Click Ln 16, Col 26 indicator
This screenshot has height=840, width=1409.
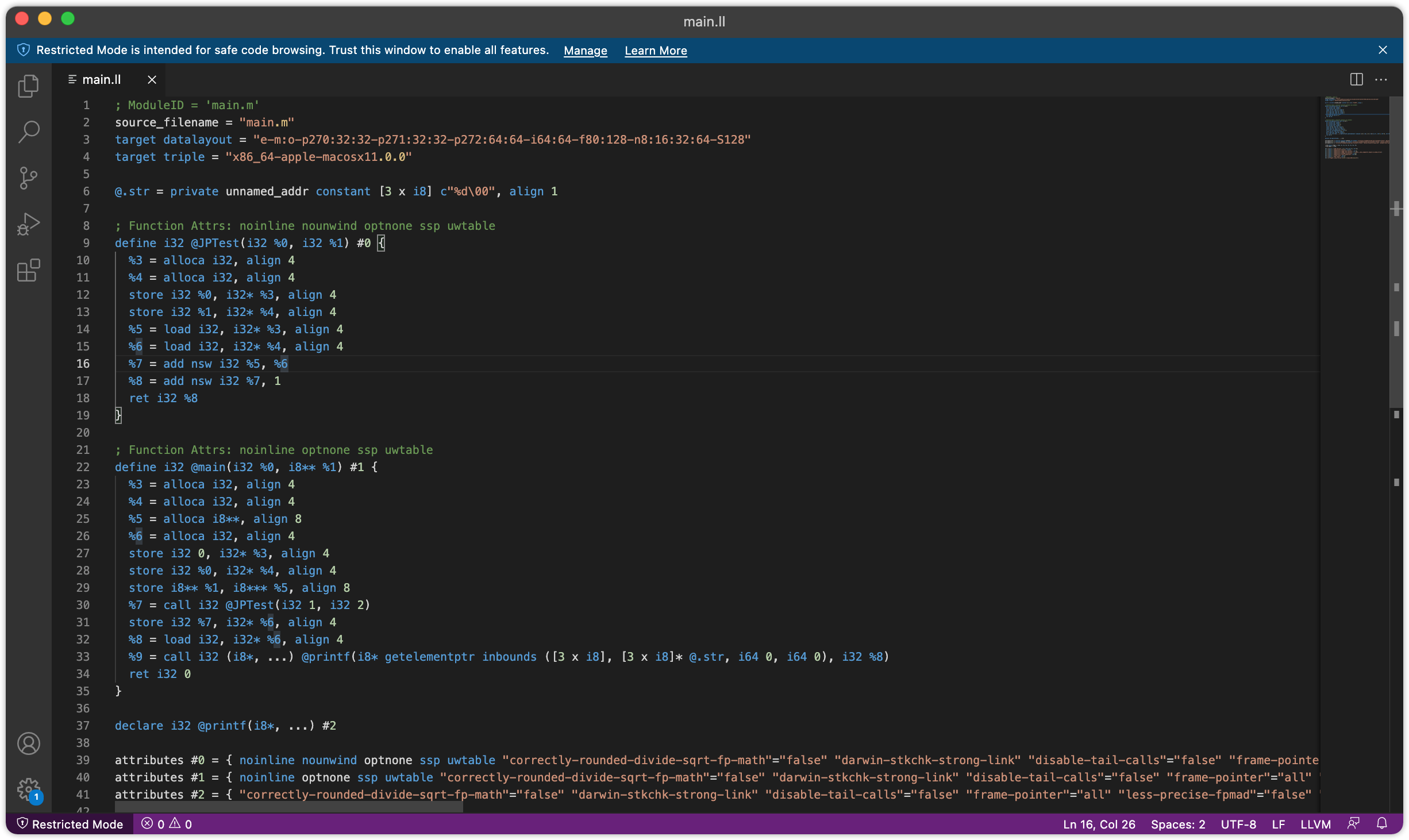pos(1099,824)
